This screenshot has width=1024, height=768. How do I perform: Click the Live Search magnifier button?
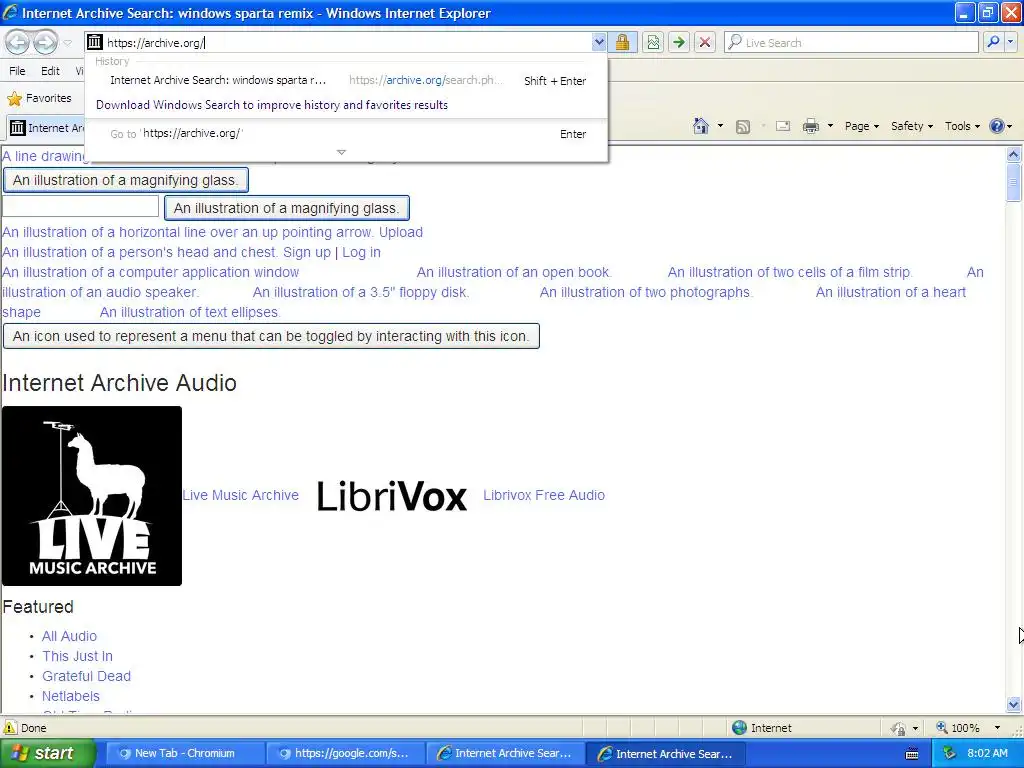pyautogui.click(x=993, y=42)
